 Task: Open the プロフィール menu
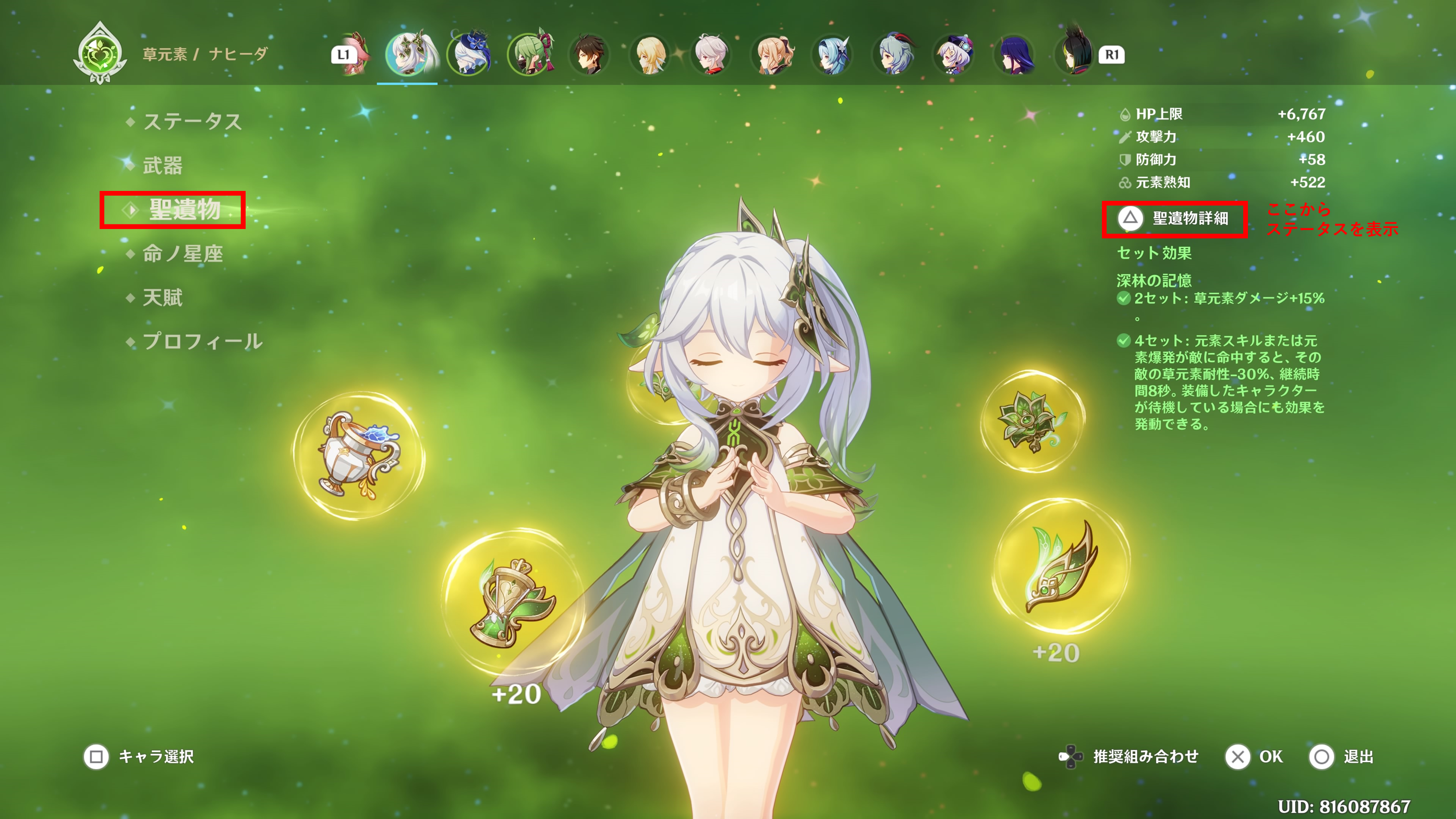click(202, 341)
